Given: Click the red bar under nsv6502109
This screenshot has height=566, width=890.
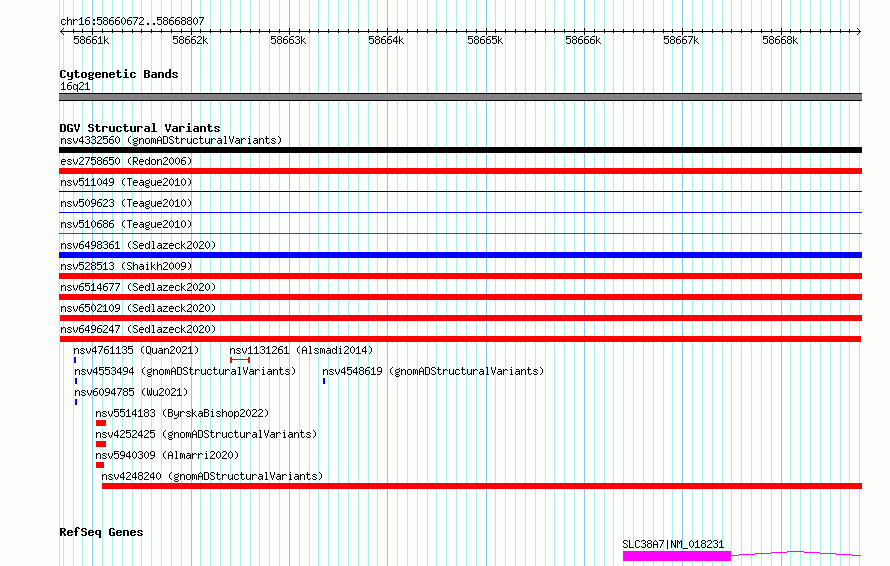Looking at the screenshot, I should pyautogui.click(x=460, y=318).
